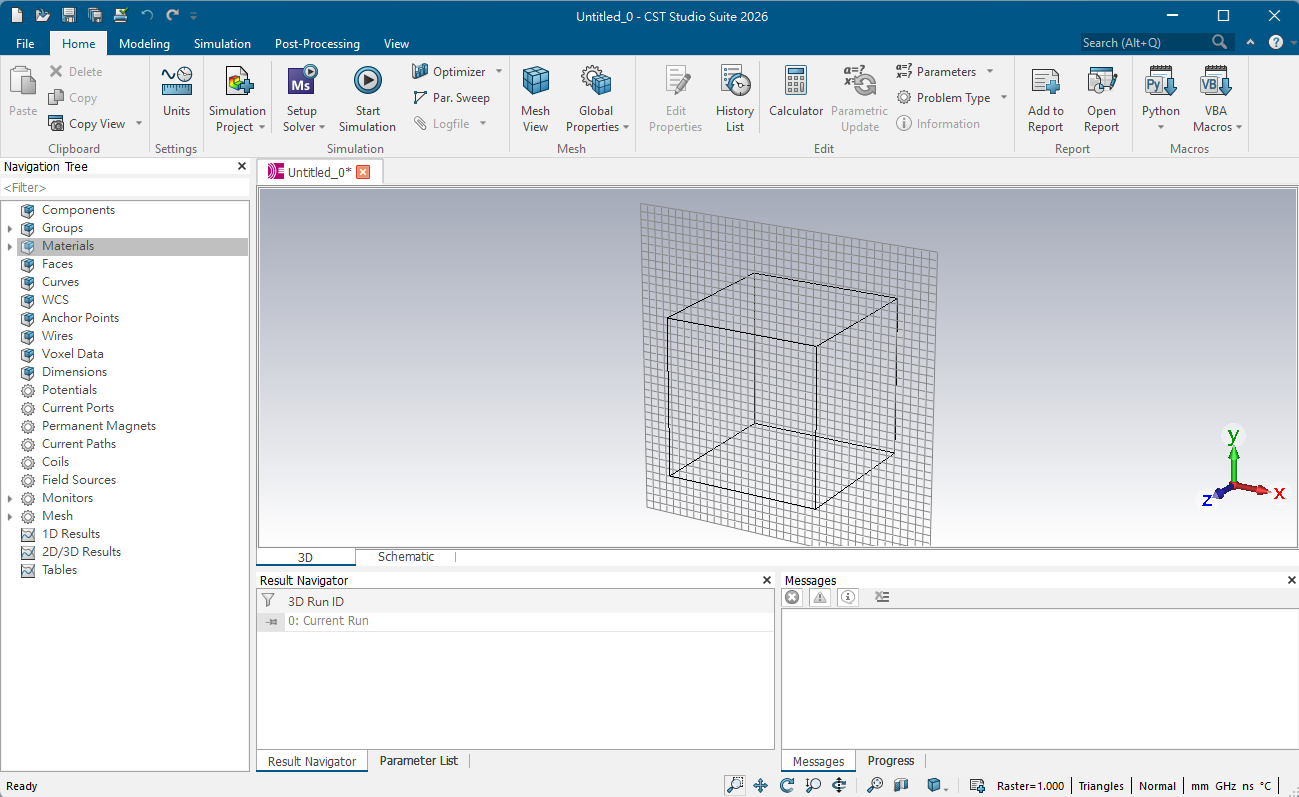The image size is (1299, 797).
Task: Click Add to Report
Action: [x=1045, y=99]
